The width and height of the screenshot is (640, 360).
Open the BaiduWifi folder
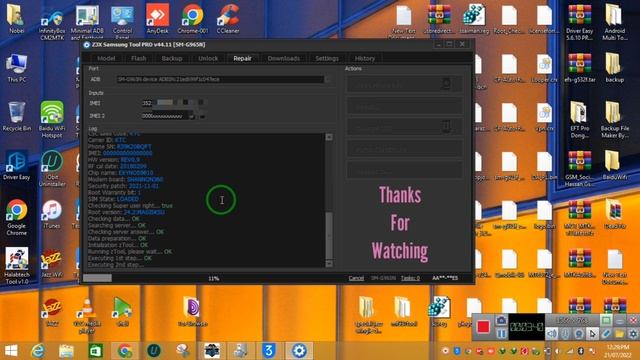coord(614,165)
